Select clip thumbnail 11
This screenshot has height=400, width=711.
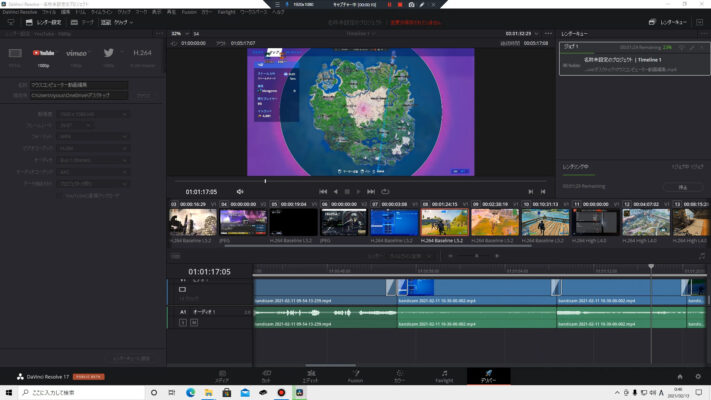coord(595,222)
